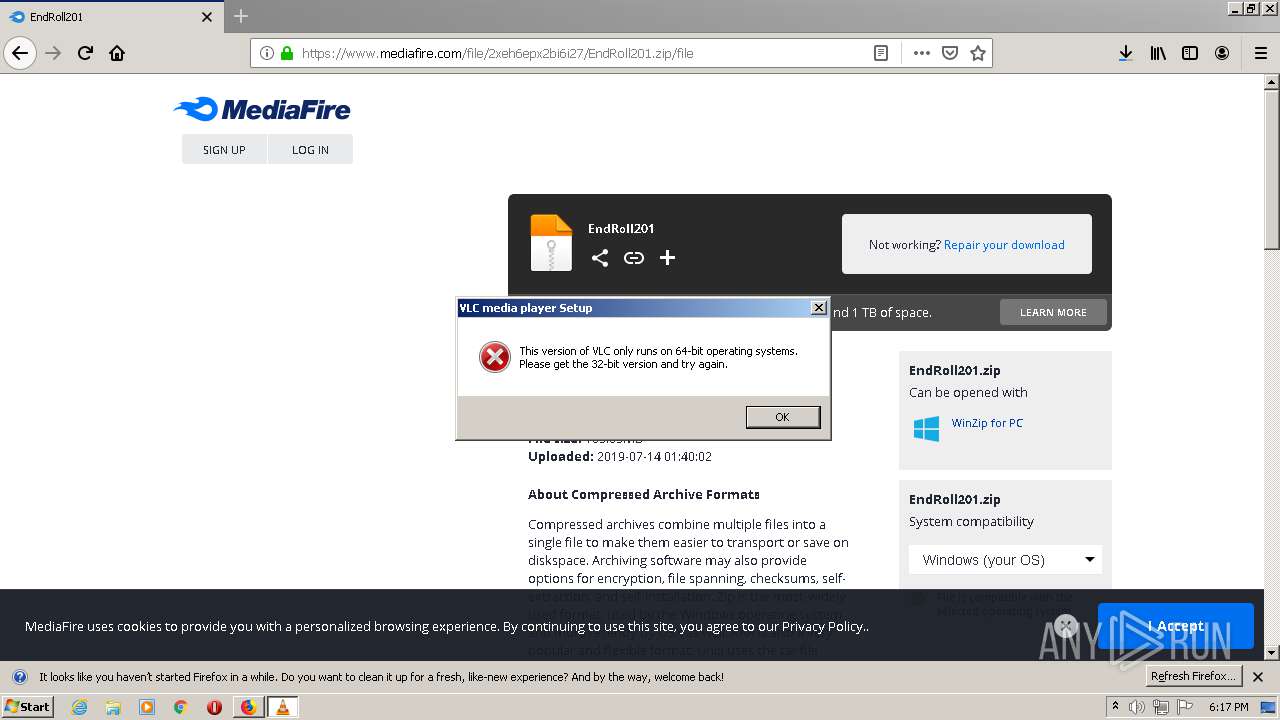Show site information icon in address bar
Image resolution: width=1280 pixels, height=720 pixels.
267,53
